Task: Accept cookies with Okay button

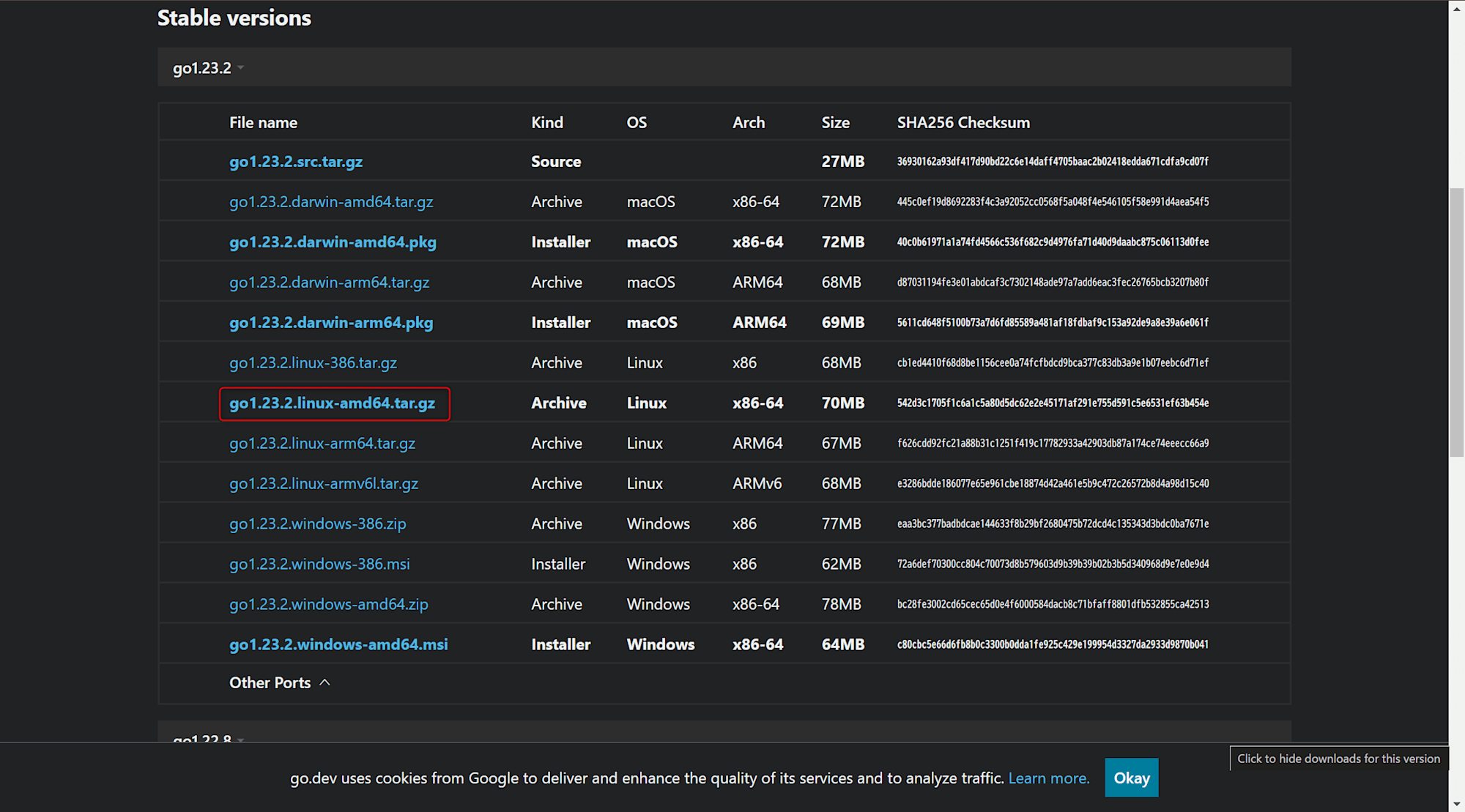Action: [x=1132, y=778]
